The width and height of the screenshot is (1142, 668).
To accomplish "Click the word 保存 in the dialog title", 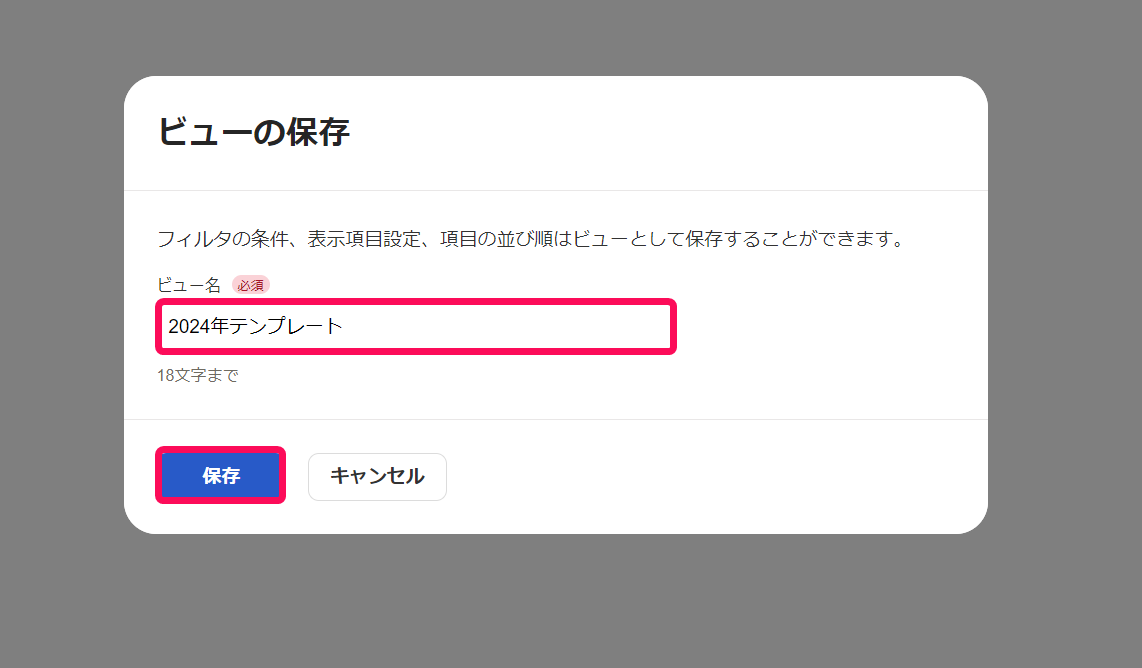I will point(318,132).
